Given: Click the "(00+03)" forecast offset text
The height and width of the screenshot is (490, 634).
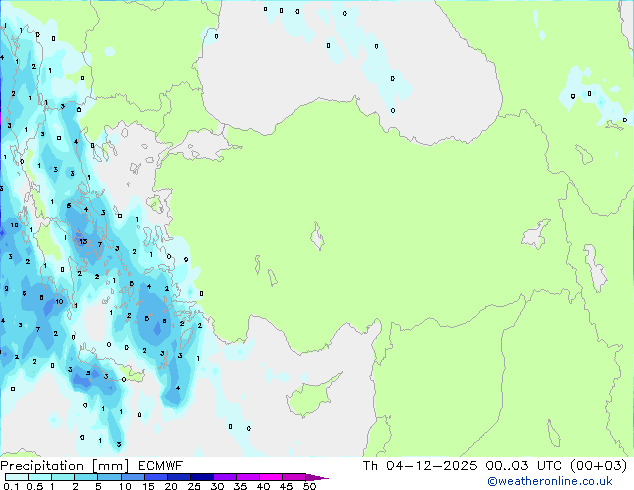Looking at the screenshot, I should [598, 466].
